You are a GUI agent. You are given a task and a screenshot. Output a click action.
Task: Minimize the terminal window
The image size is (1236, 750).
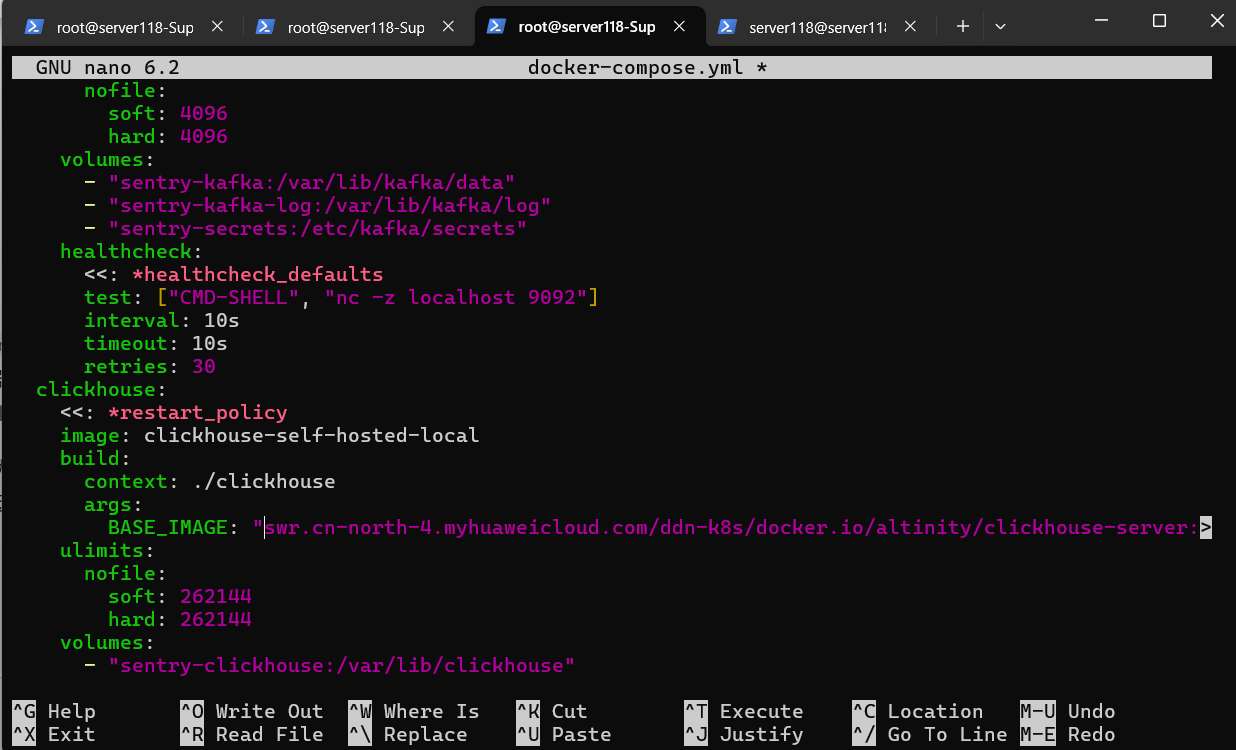(x=1101, y=21)
